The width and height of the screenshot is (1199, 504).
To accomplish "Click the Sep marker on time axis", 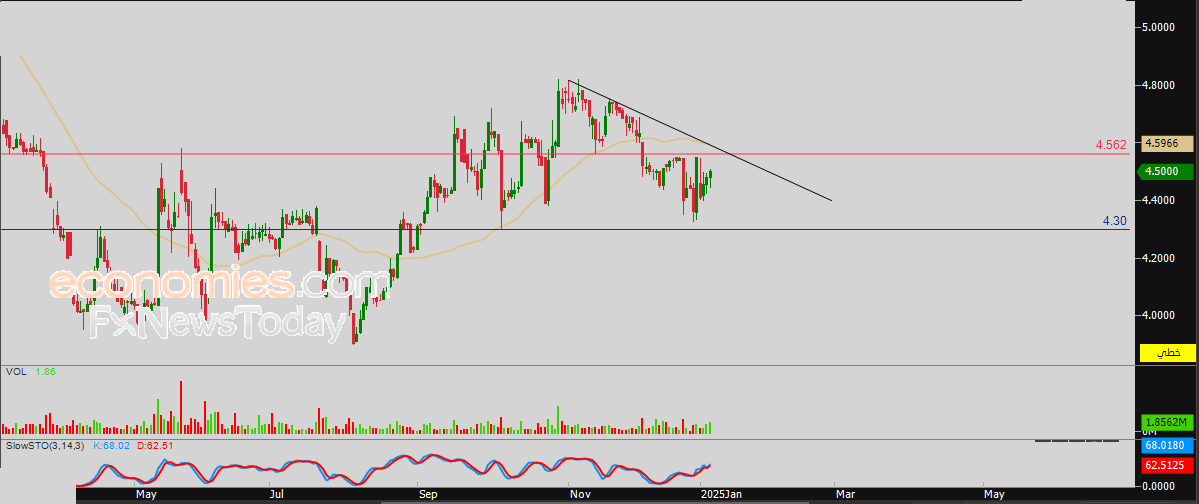I will (428, 494).
